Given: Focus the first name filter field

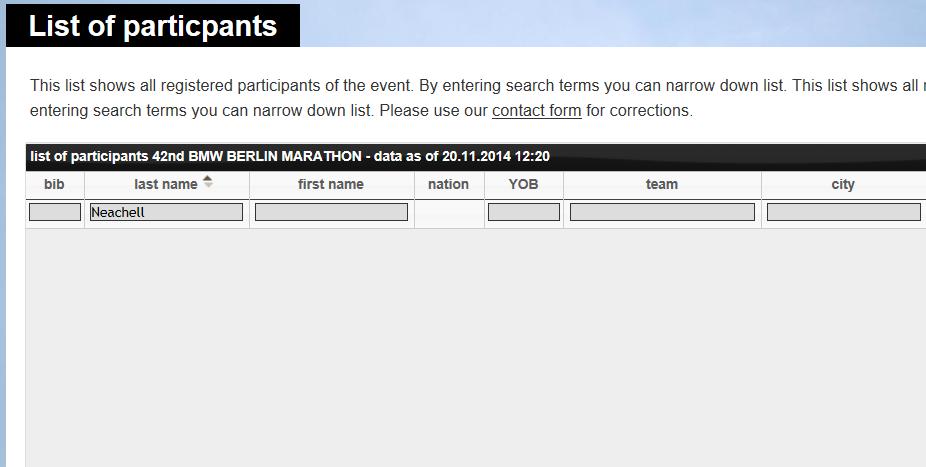Looking at the screenshot, I should [x=331, y=212].
